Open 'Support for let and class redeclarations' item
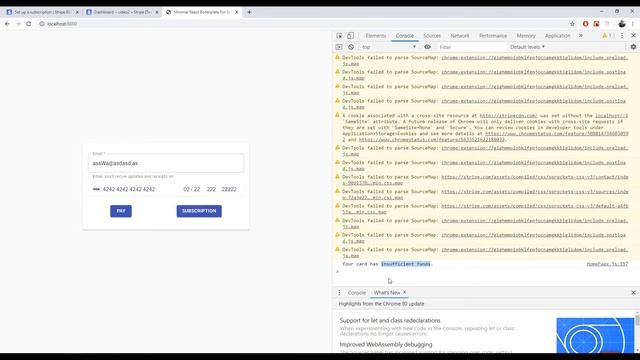The width and height of the screenshot is (640, 360). pyautogui.click(x=390, y=320)
